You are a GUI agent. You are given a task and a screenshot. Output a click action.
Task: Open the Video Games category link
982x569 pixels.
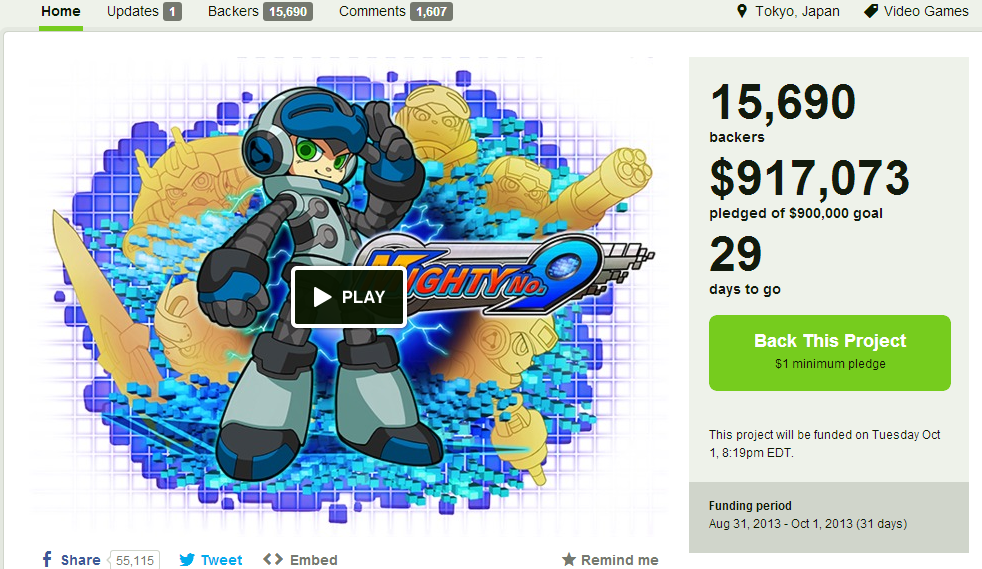coord(926,11)
